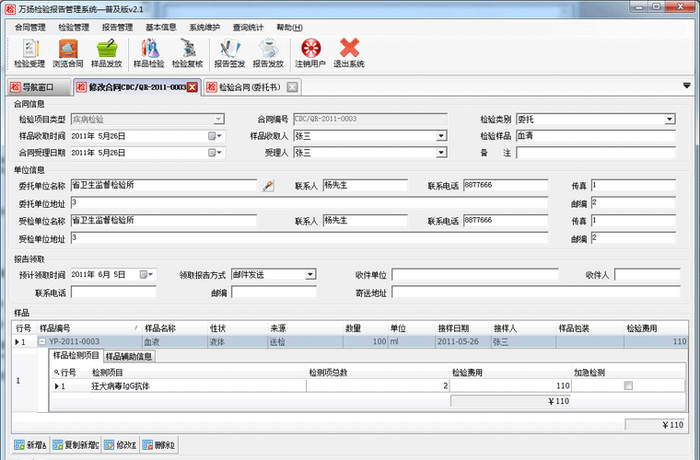Screen dimensions: 700x460
Task: Click the 委托单位名称 input field
Action: tap(163, 185)
